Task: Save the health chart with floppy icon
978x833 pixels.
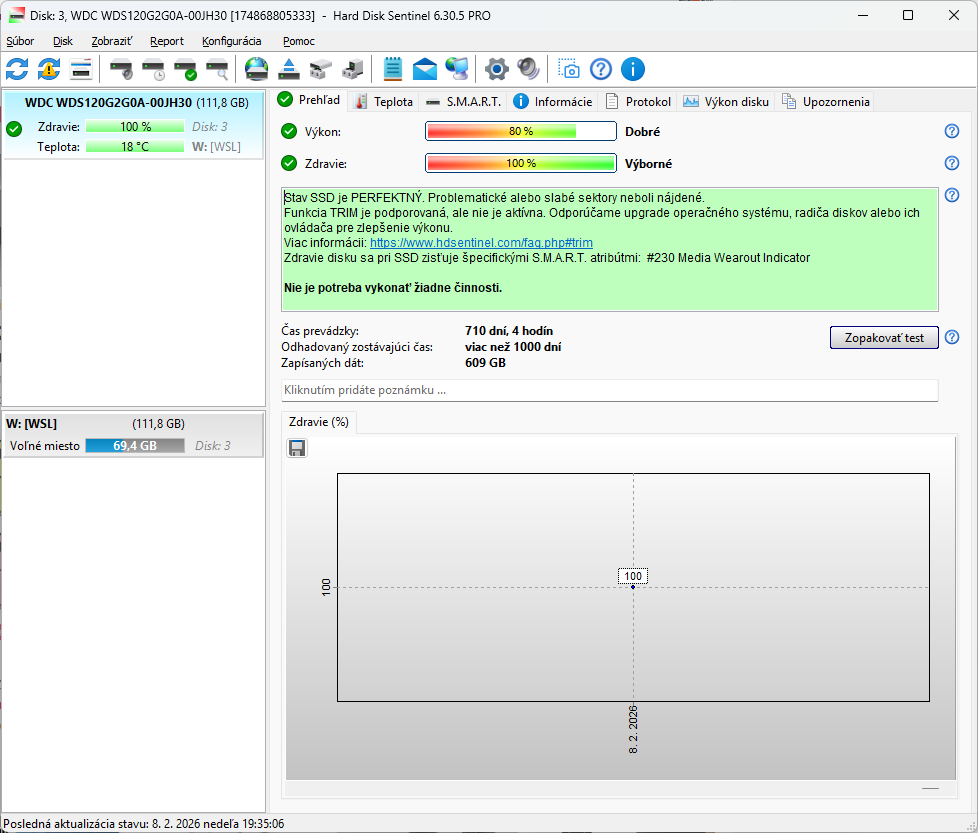Action: [x=297, y=448]
